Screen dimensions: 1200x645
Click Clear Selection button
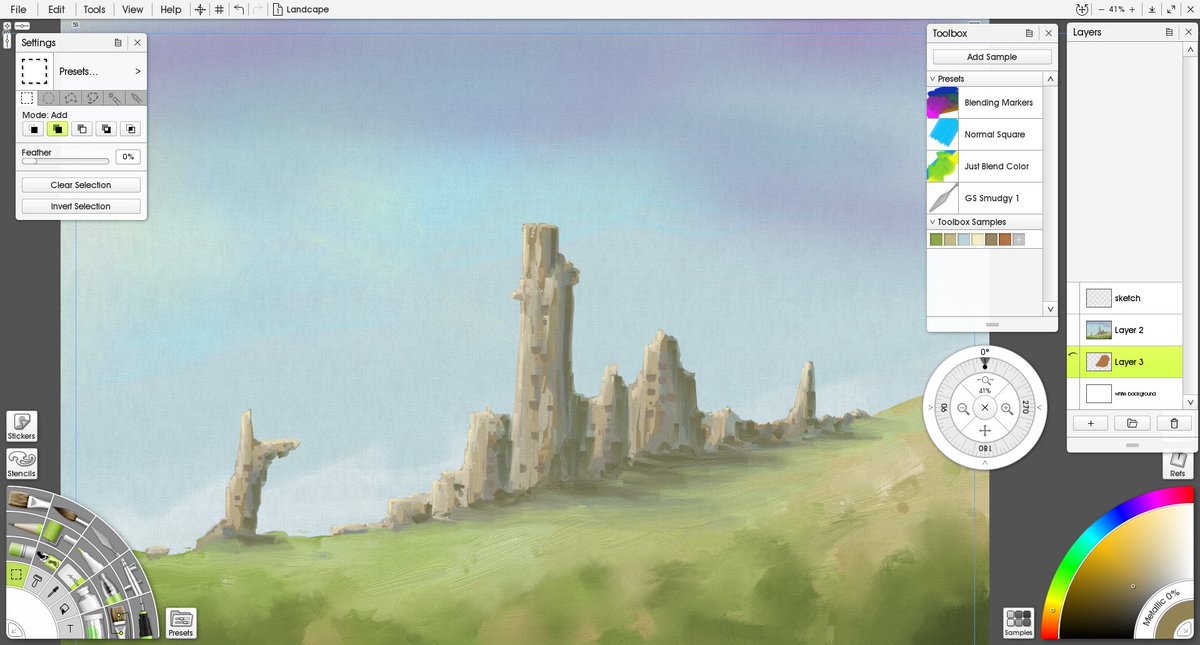[81, 185]
